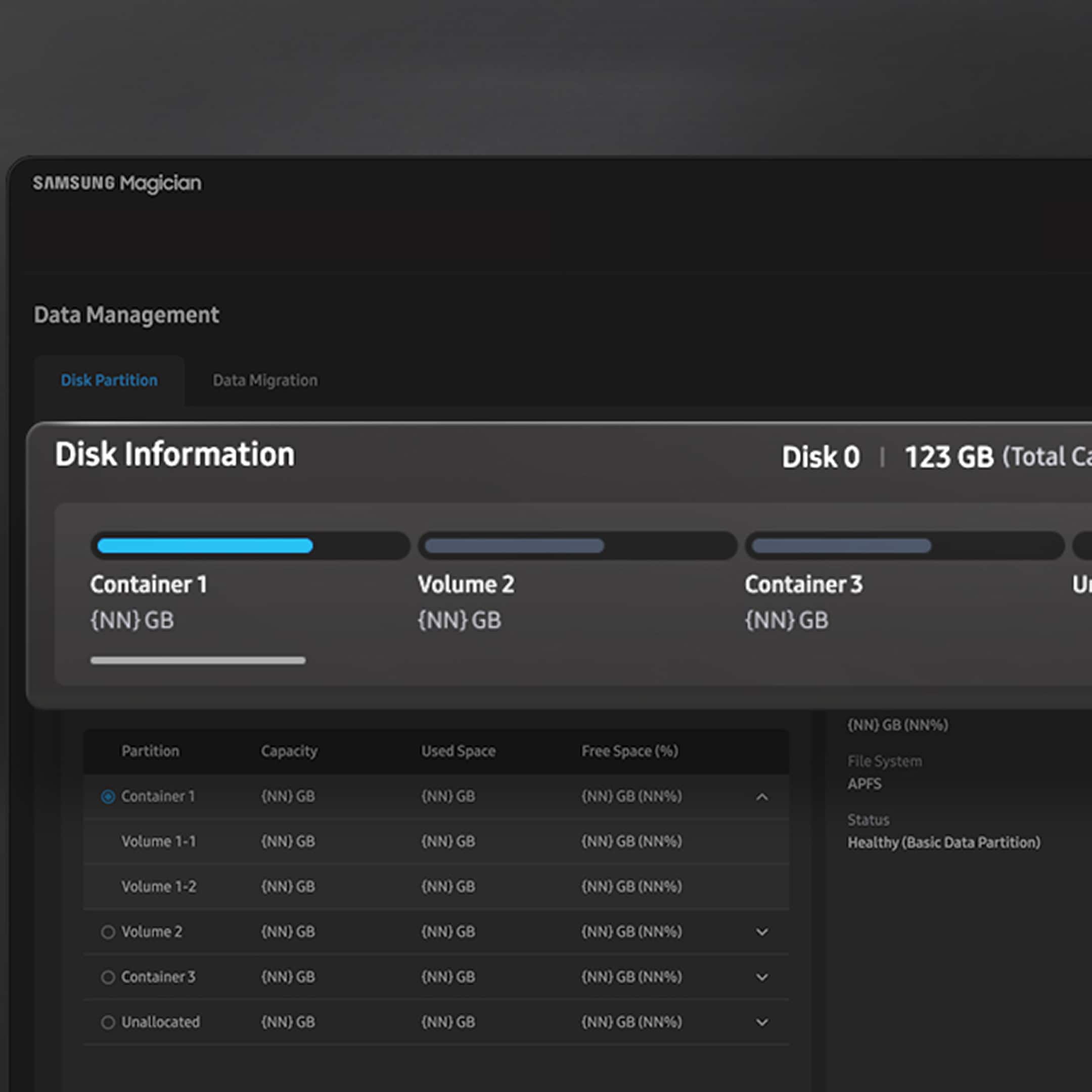
Task: Expand the Container 3 row
Action: point(762,977)
